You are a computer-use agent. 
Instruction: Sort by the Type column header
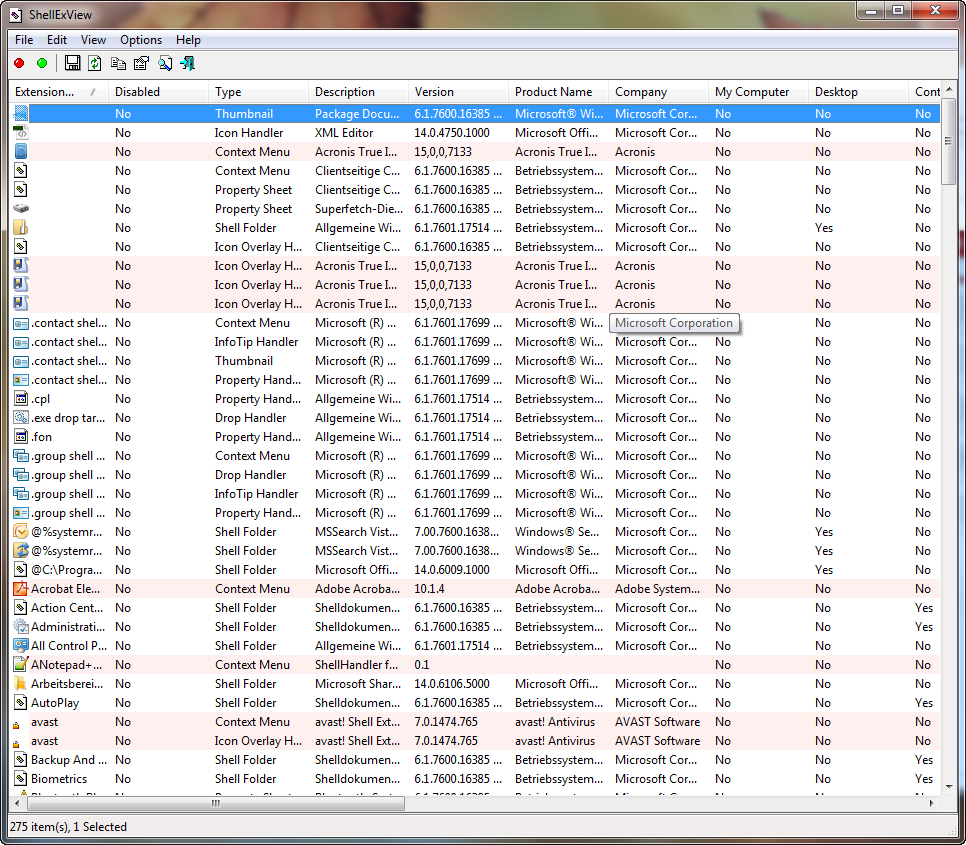(x=258, y=92)
